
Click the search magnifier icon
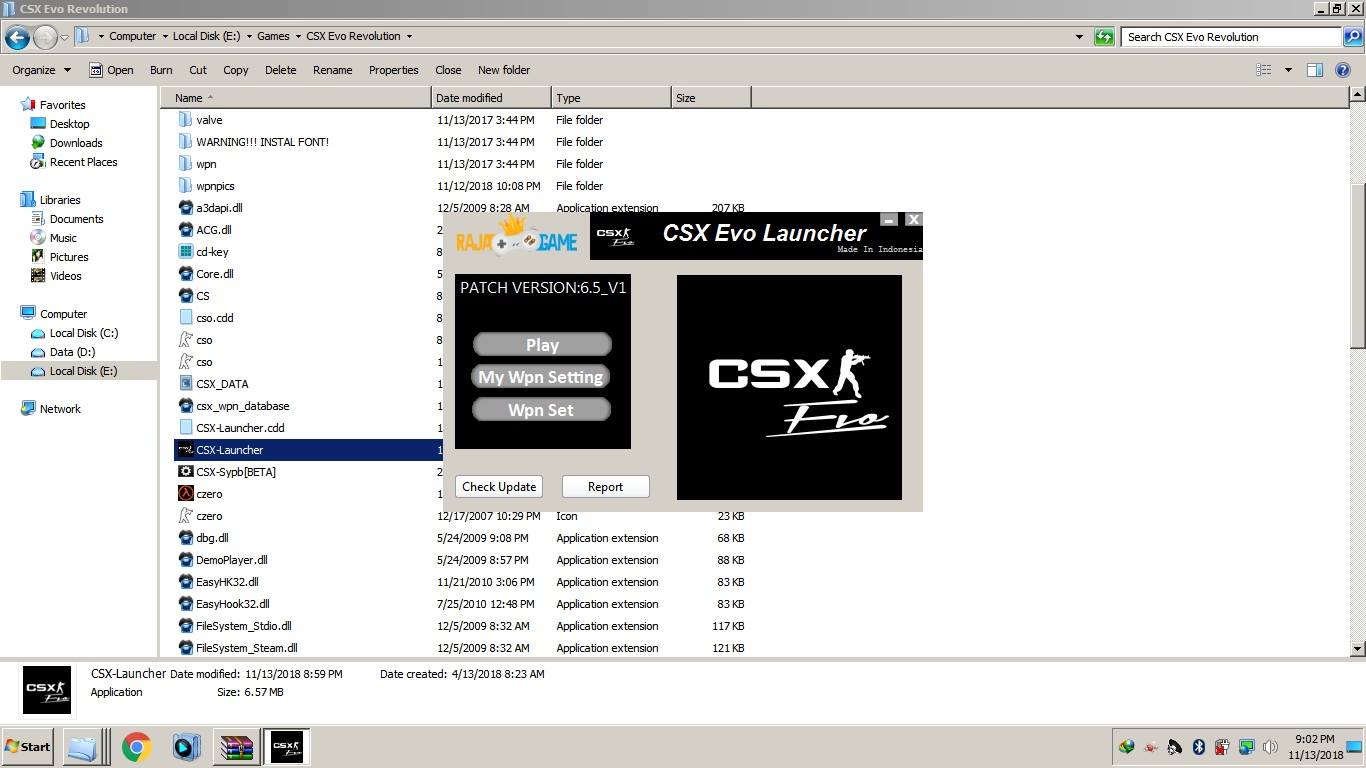click(x=1353, y=37)
